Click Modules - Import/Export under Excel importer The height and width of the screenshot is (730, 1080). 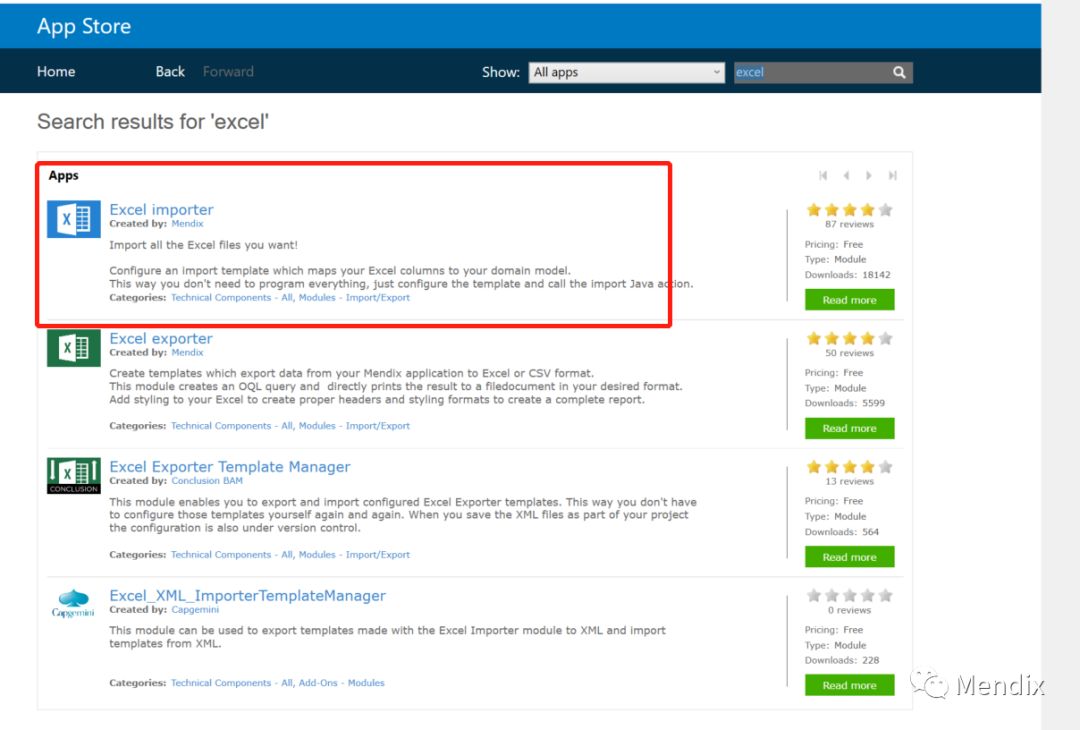click(x=354, y=298)
